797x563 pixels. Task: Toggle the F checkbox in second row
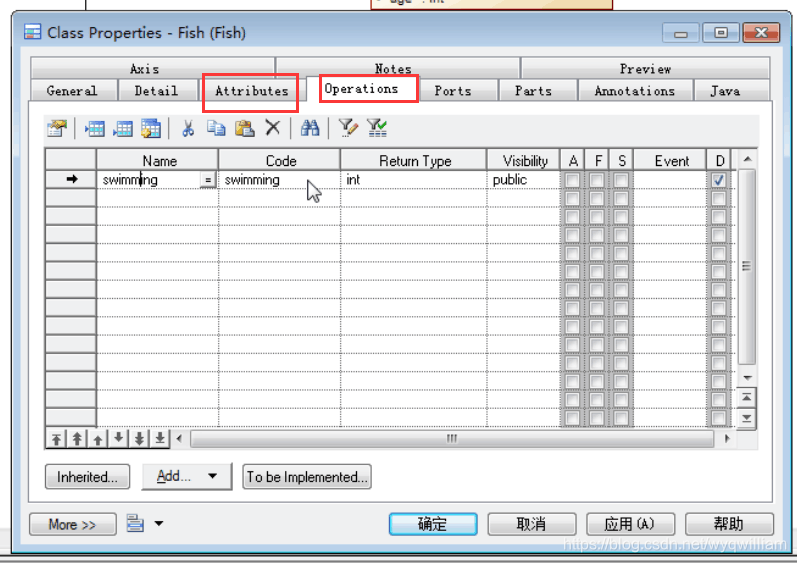tap(597, 198)
